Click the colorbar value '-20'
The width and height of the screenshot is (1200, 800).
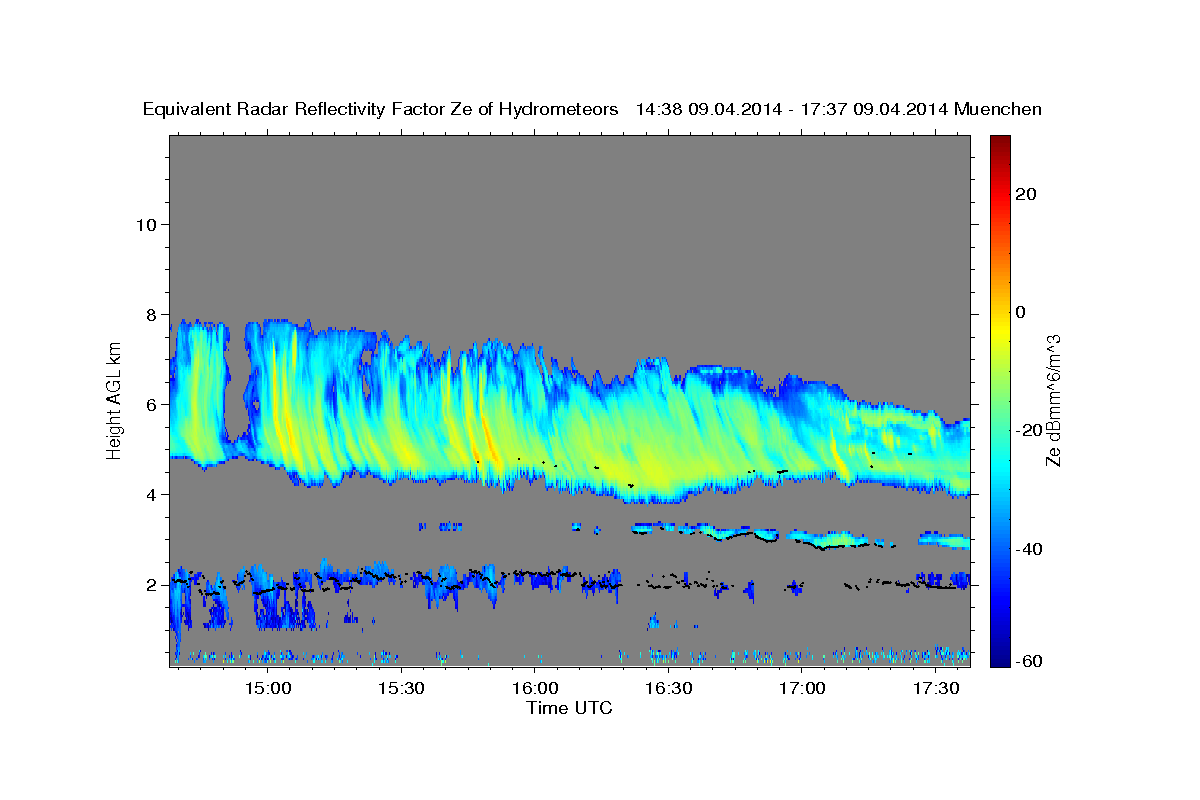click(x=1028, y=431)
